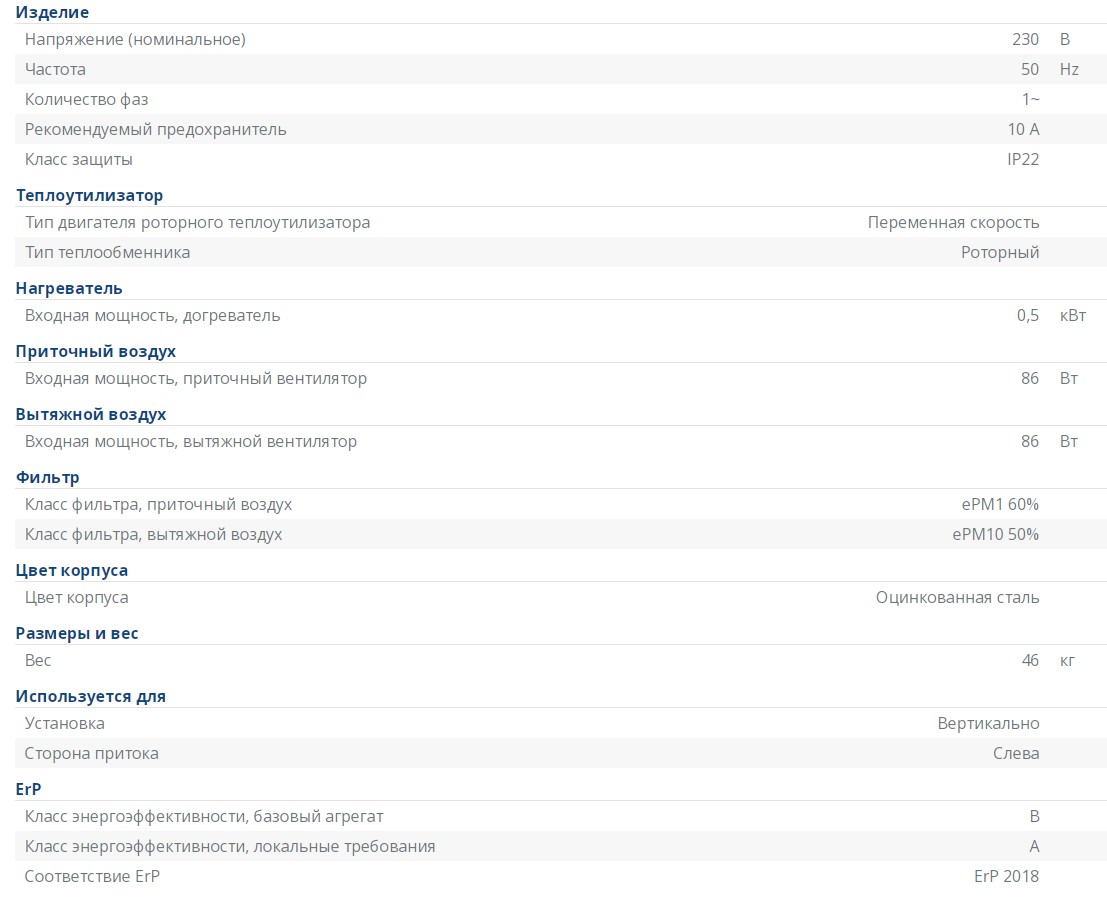The width and height of the screenshot is (1107, 902).
Task: Click the Приточный воздух section heading
Action: (95, 351)
